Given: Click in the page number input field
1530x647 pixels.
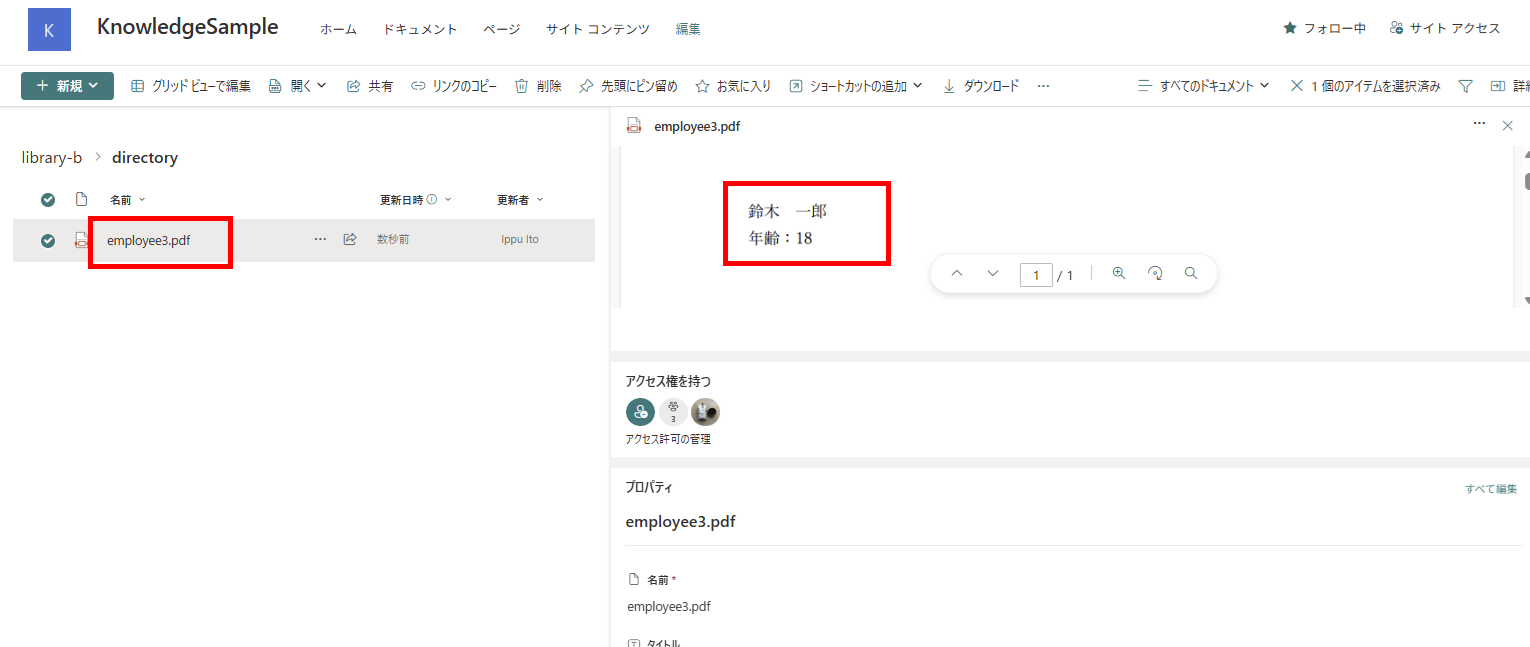Looking at the screenshot, I should tap(1036, 274).
